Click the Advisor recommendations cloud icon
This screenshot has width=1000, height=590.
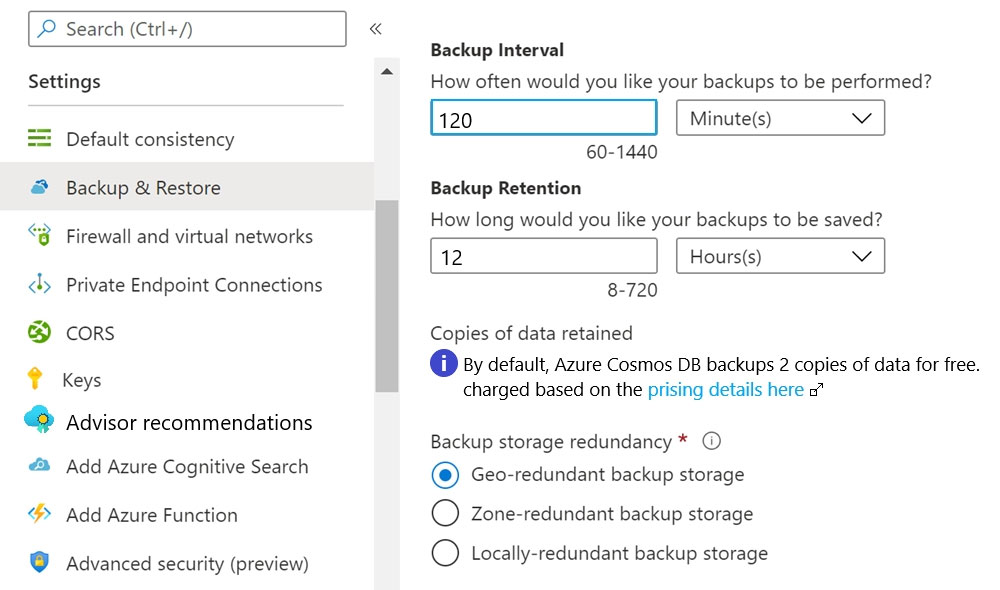(40, 420)
